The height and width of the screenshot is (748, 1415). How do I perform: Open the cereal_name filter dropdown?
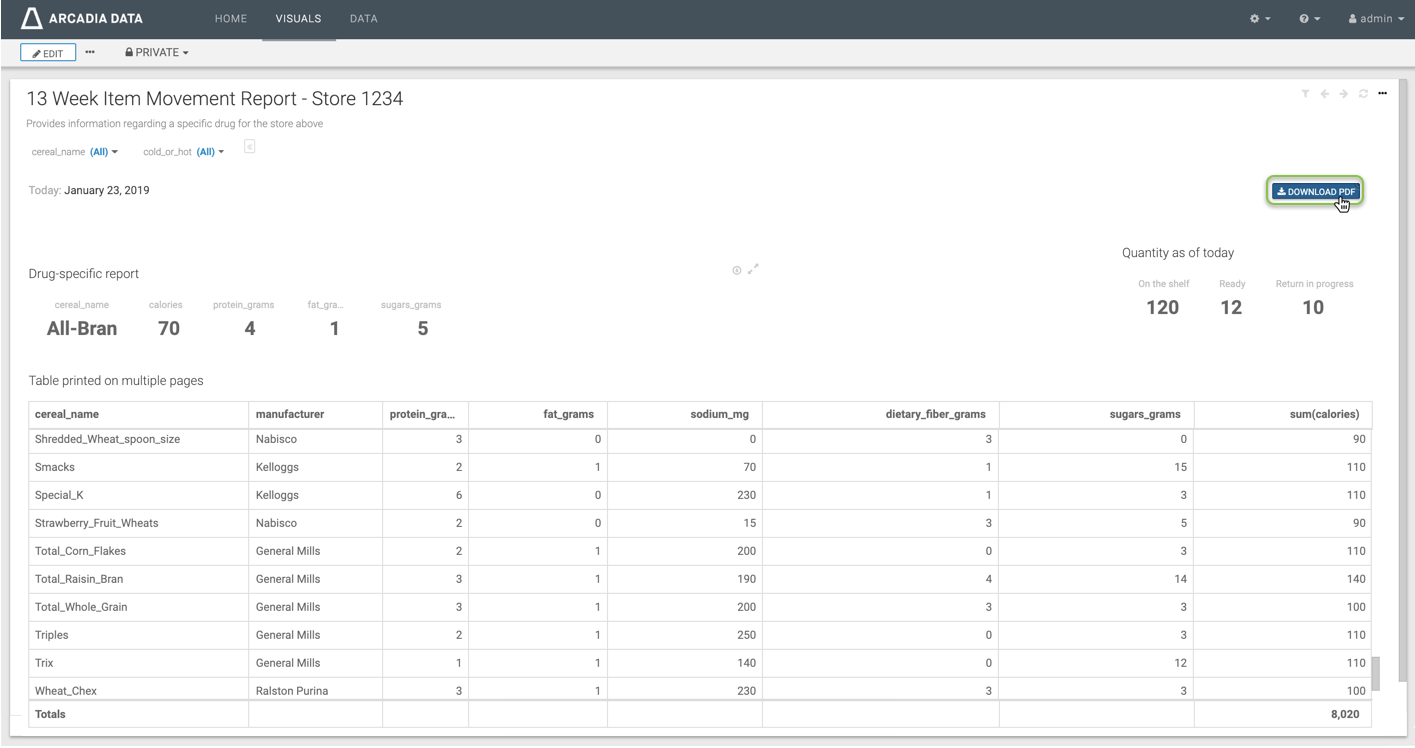coord(104,152)
